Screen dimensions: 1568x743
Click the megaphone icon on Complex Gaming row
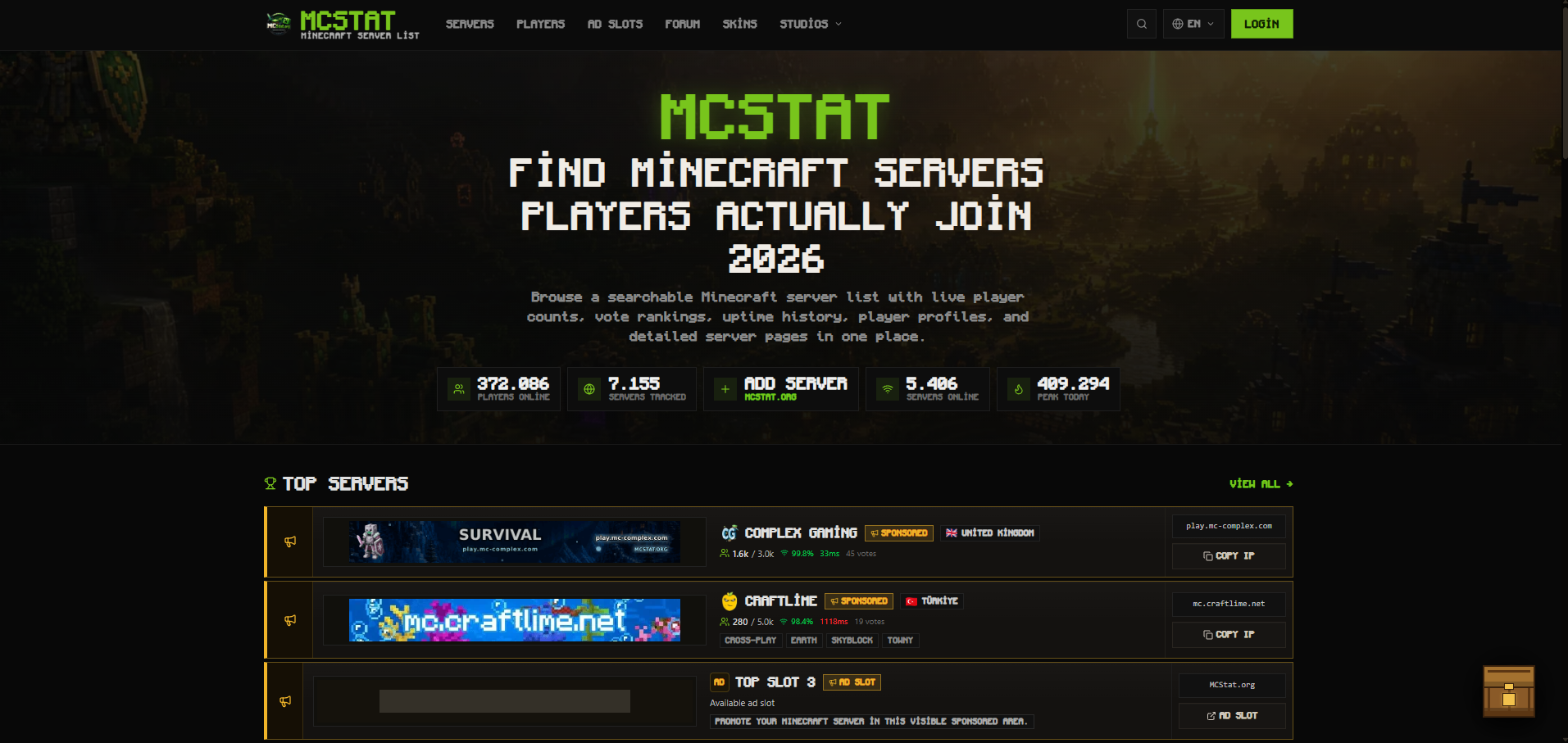290,541
